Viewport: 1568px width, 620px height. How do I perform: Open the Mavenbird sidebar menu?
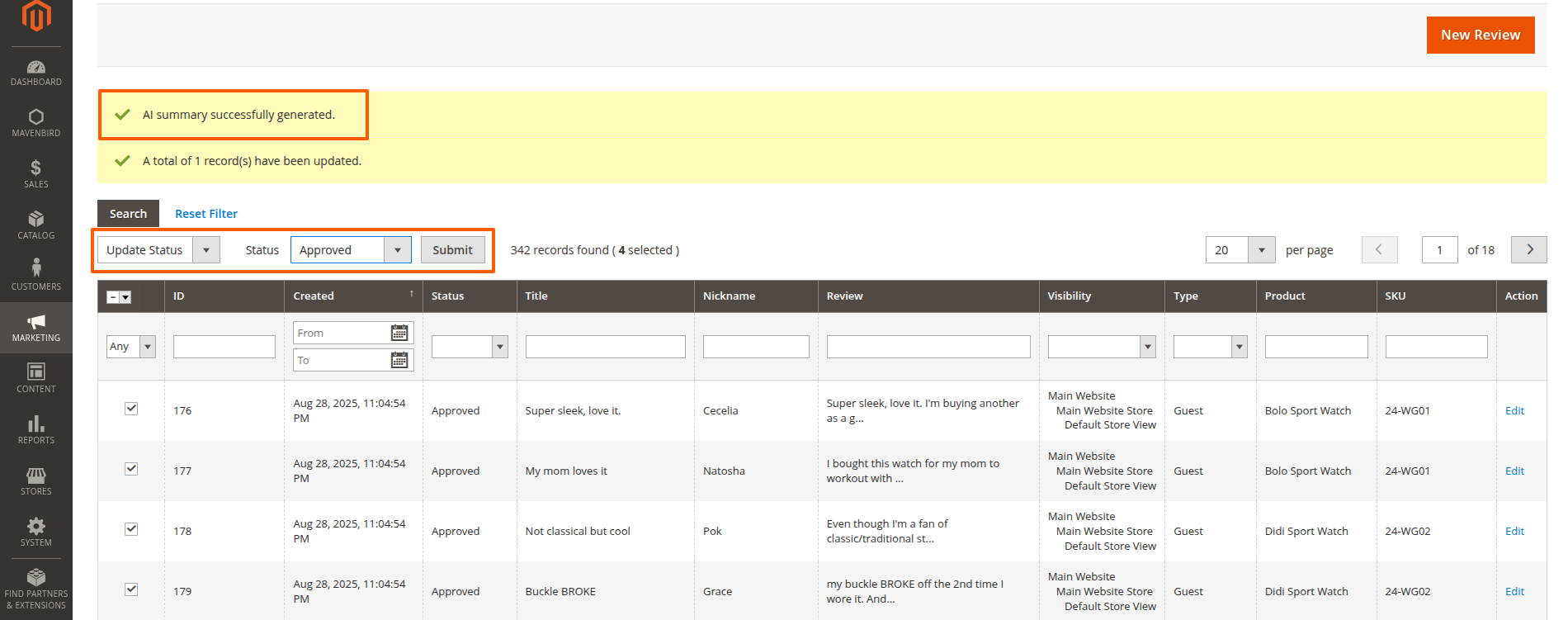(x=35, y=123)
